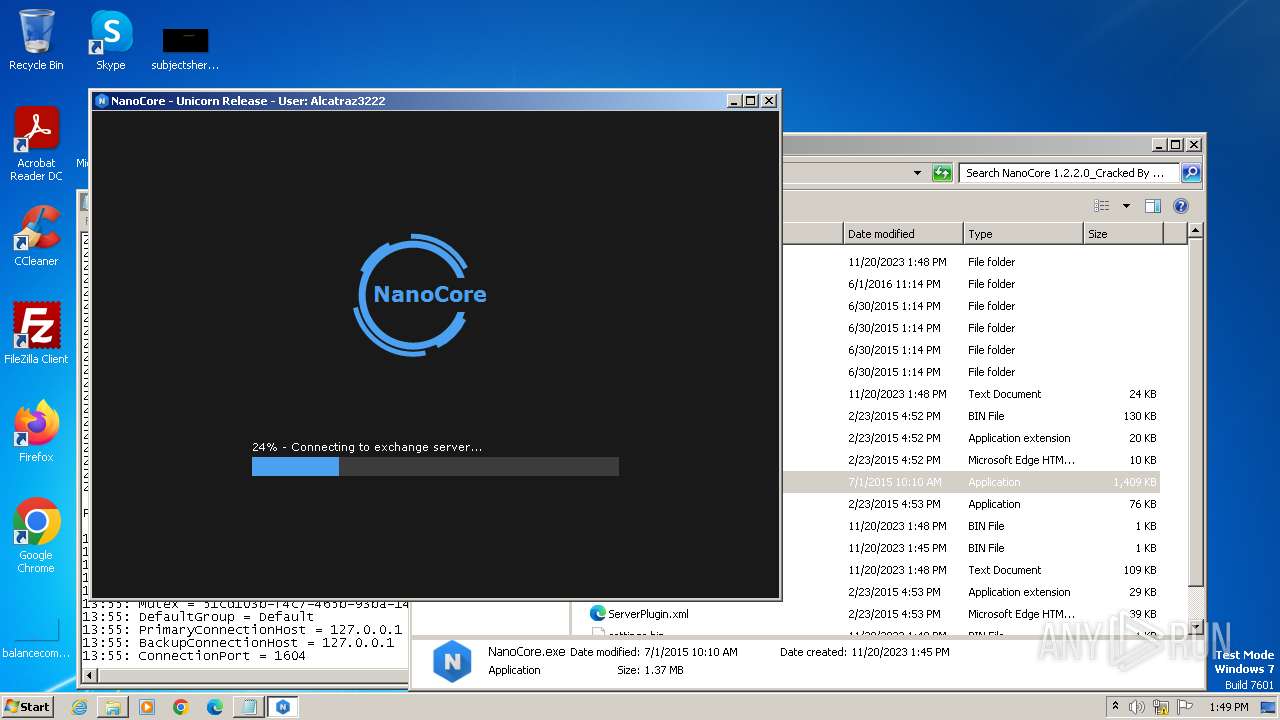Click the Change your view icon
This screenshot has width=1280, height=720.
(1101, 206)
